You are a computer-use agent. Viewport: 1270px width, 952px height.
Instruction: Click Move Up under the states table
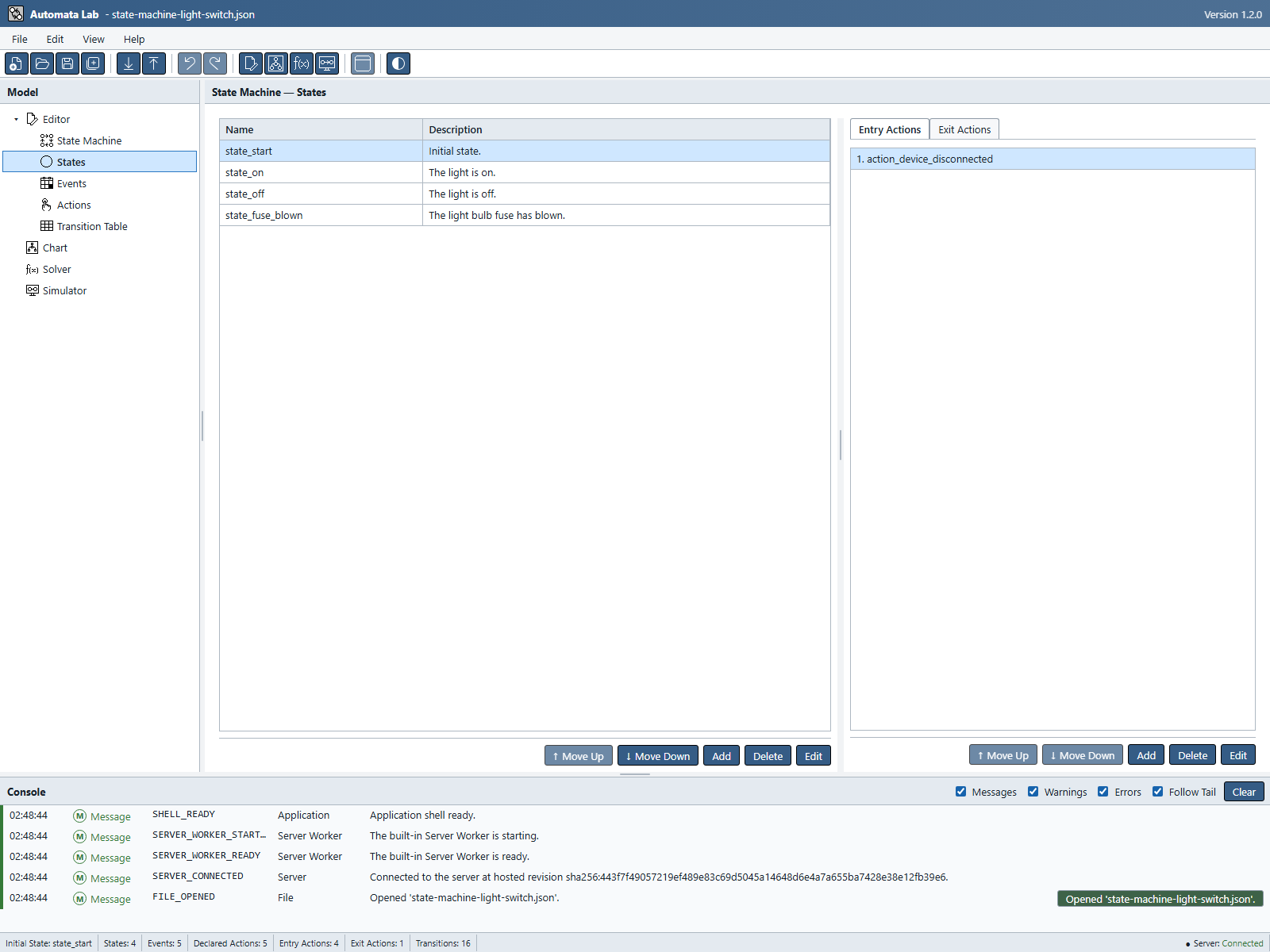[579, 756]
